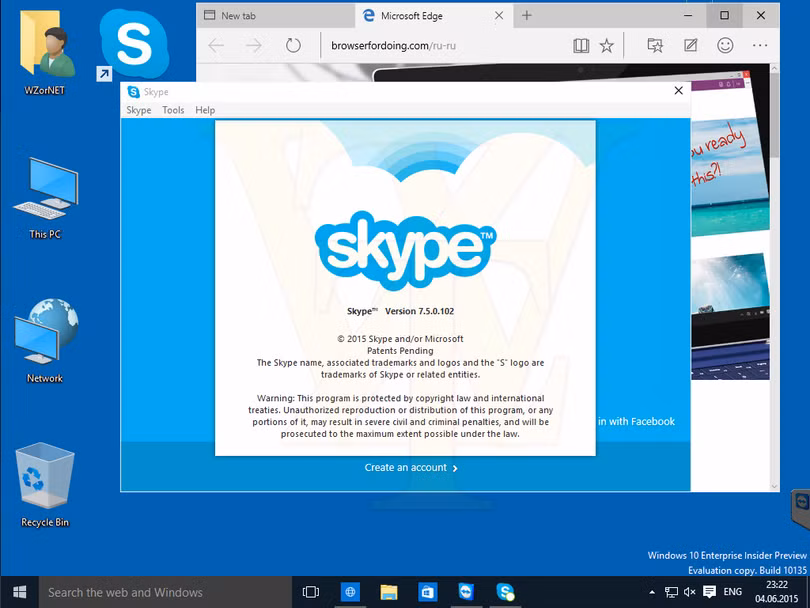Open the Help menu in Skype
This screenshot has width=810, height=608.
[205, 110]
